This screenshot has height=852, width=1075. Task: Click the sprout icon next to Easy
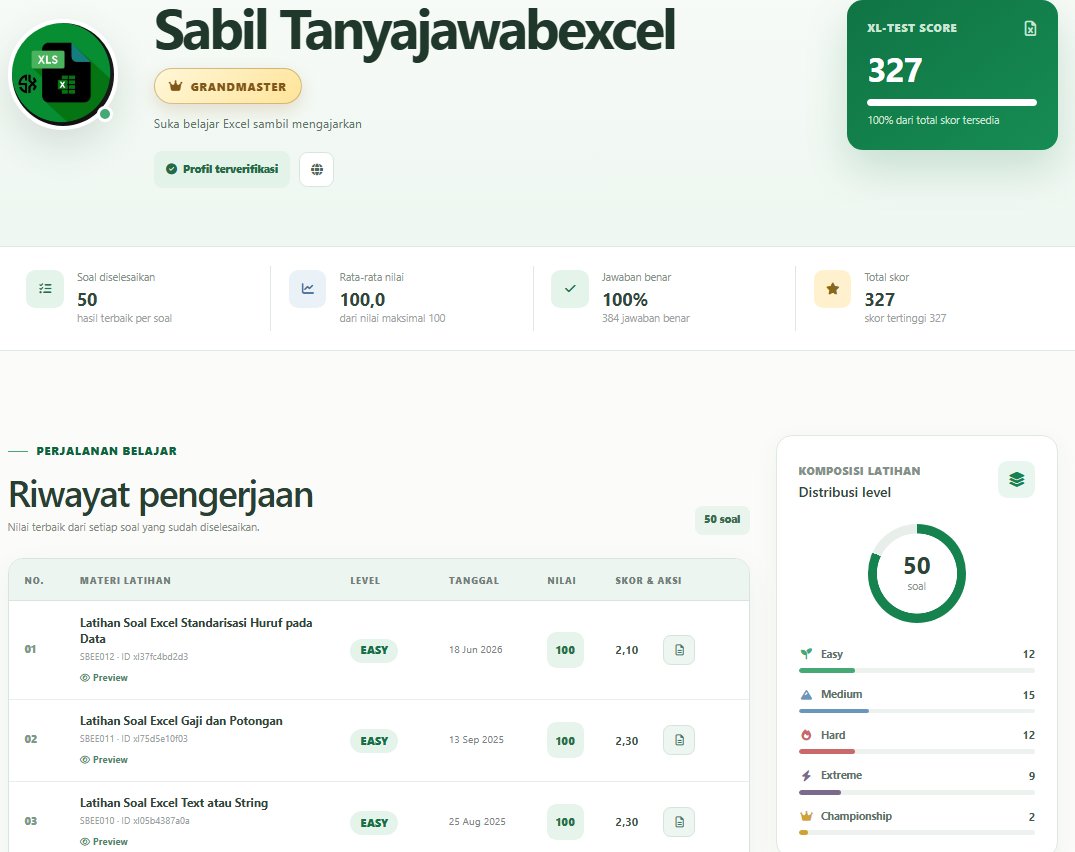coord(806,654)
